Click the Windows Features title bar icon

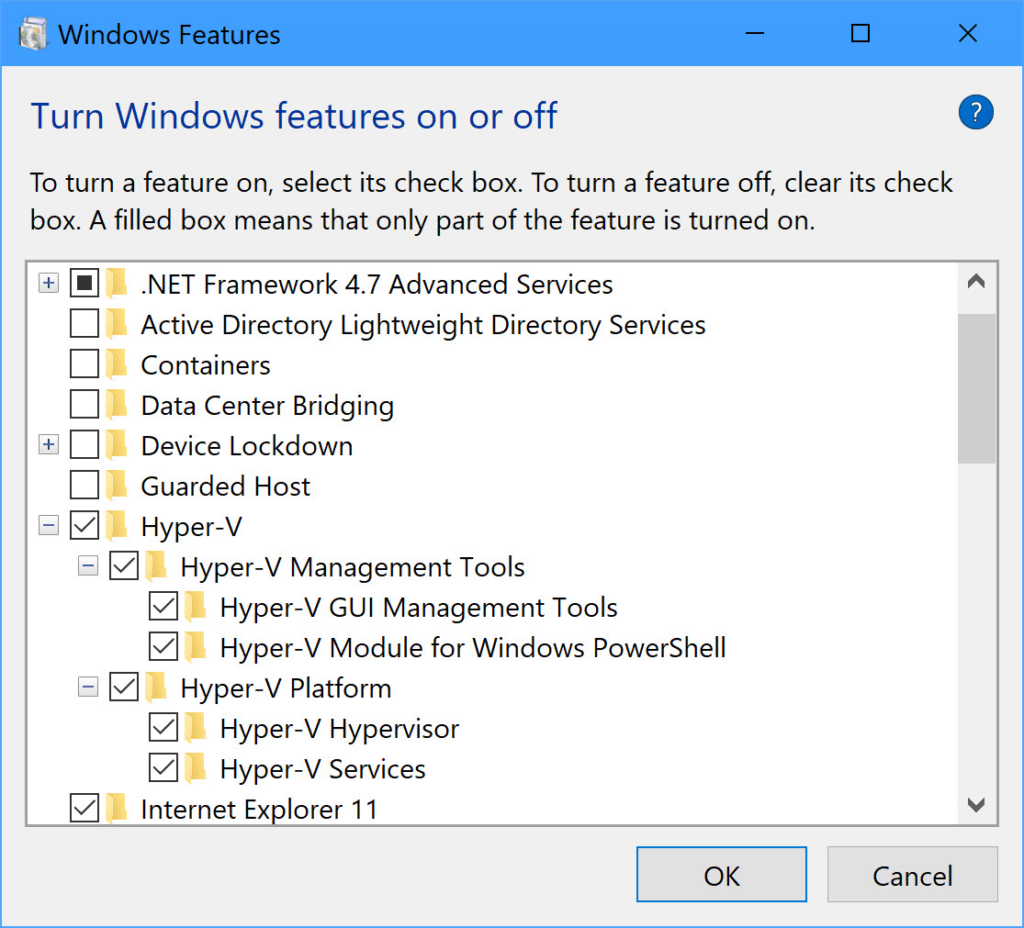[x=33, y=34]
